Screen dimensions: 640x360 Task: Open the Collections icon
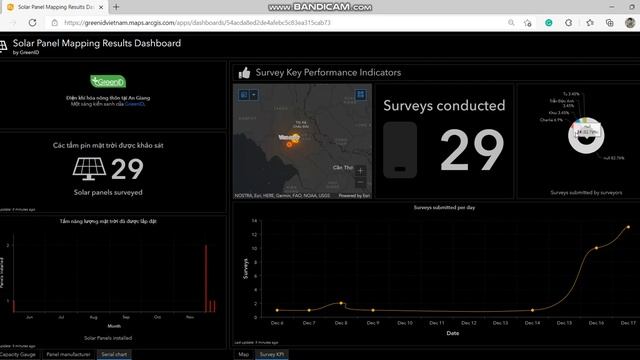(609, 23)
